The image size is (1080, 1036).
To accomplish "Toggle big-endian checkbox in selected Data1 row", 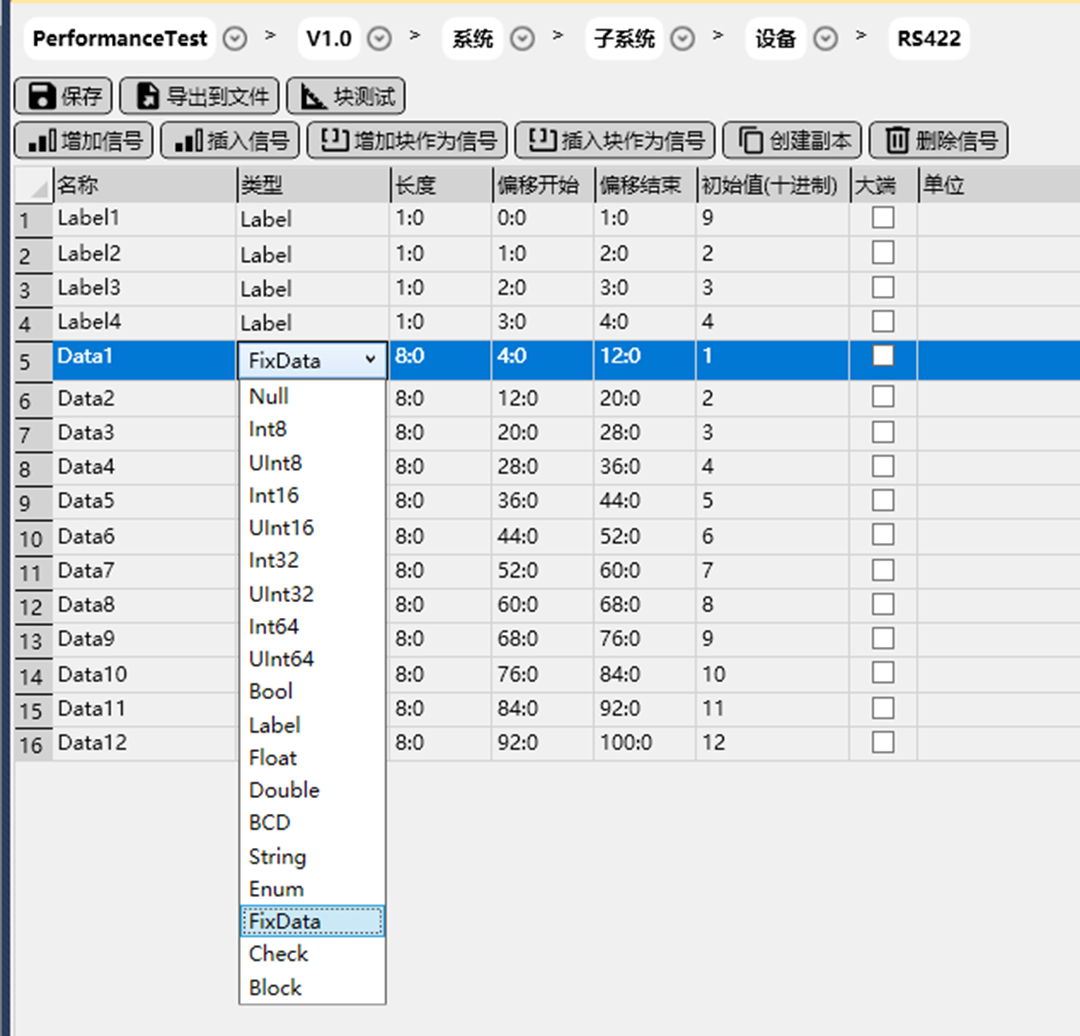I will tap(883, 356).
